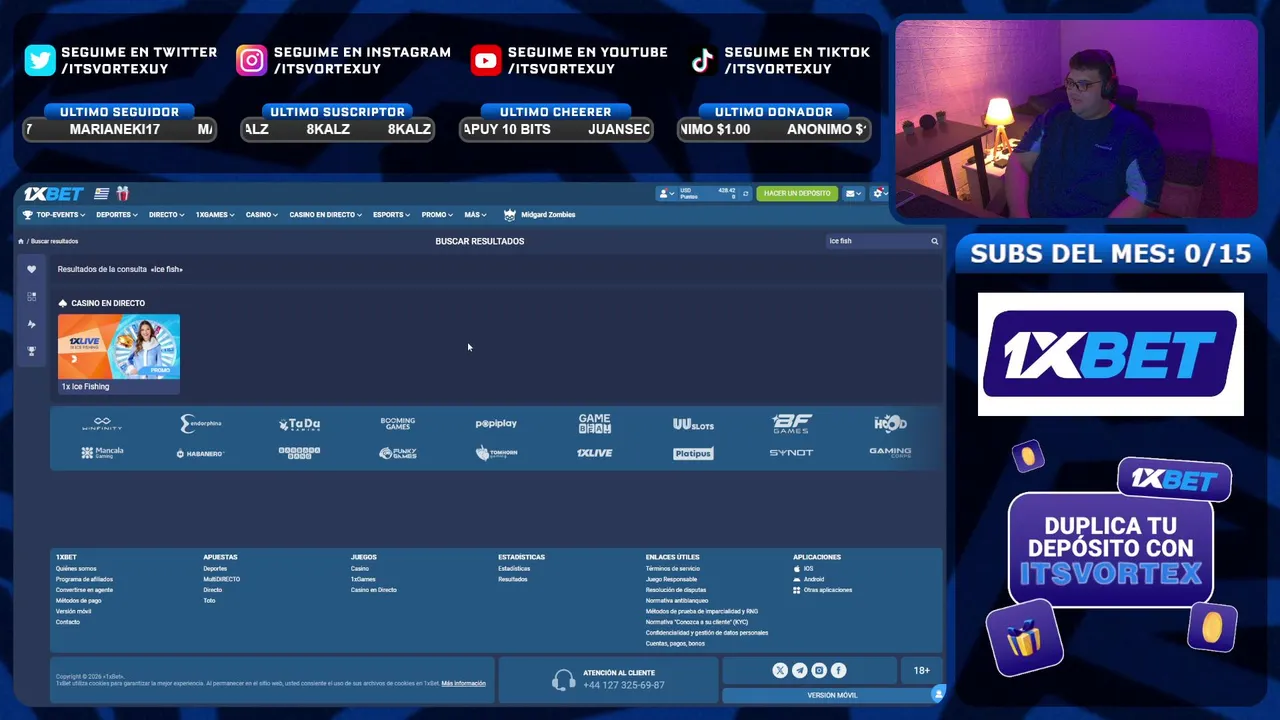Image resolution: width=1280 pixels, height=720 pixels.
Task: Open the Telegram footer social icon
Action: point(799,671)
